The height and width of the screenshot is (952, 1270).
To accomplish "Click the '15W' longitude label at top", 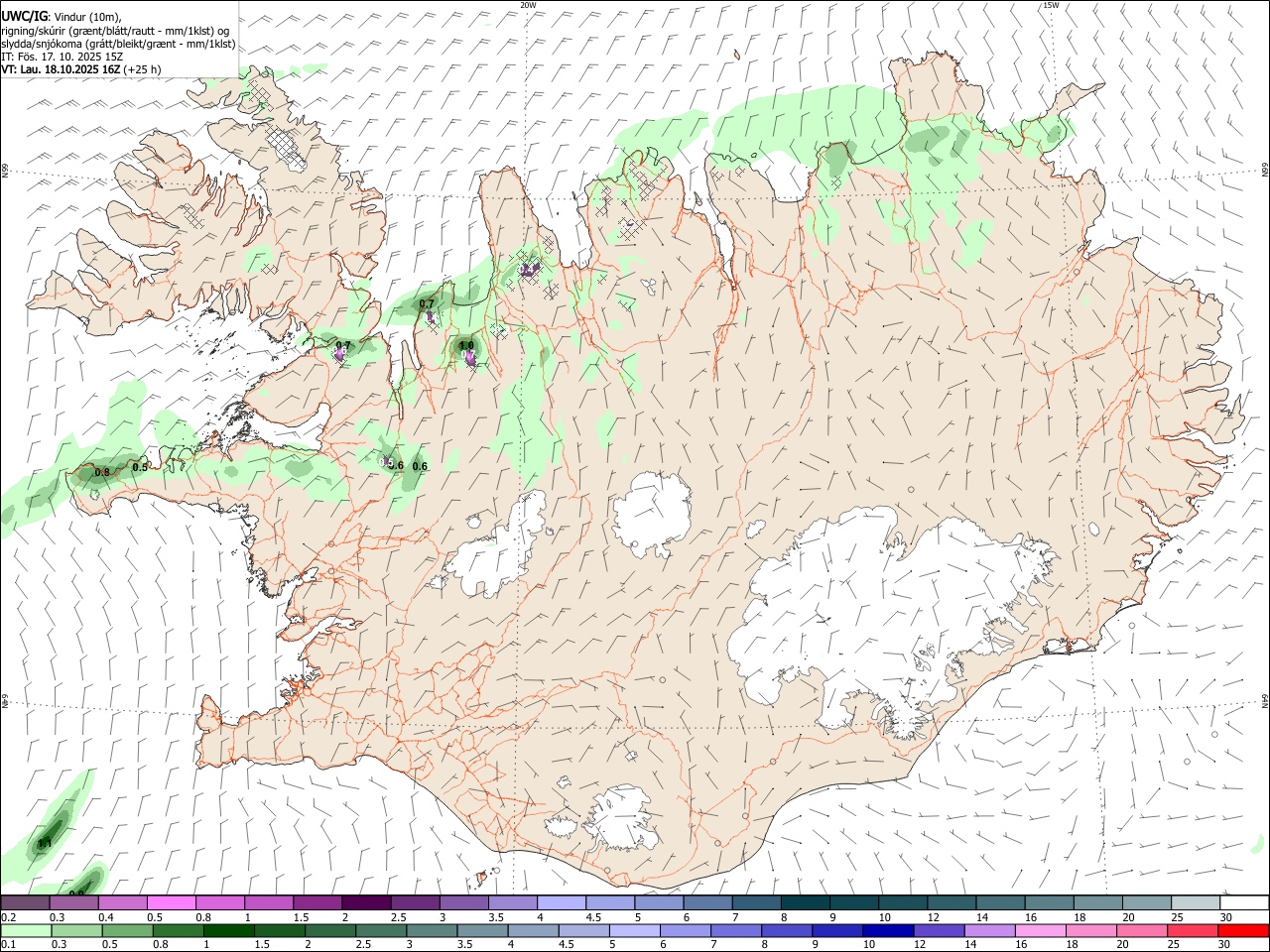I will [x=1050, y=5].
